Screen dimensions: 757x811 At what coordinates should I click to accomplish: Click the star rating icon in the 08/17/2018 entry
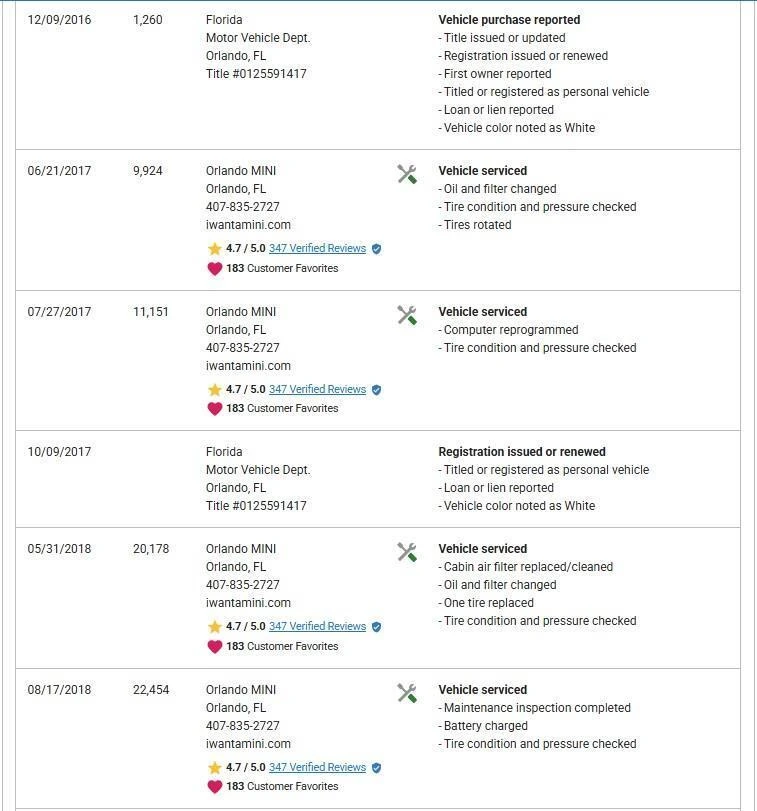coord(214,768)
